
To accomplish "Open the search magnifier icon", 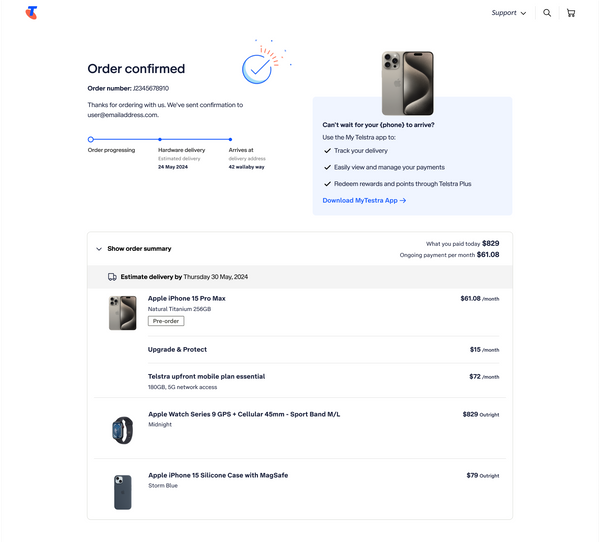I will click(x=547, y=13).
